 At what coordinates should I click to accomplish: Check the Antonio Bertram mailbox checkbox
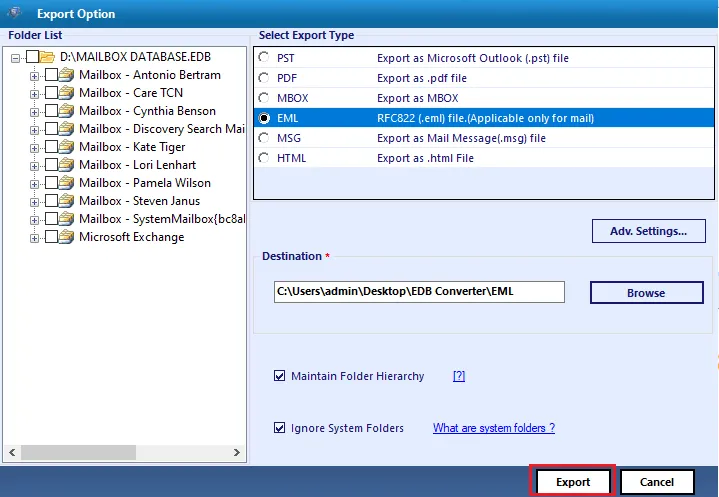[x=51, y=75]
